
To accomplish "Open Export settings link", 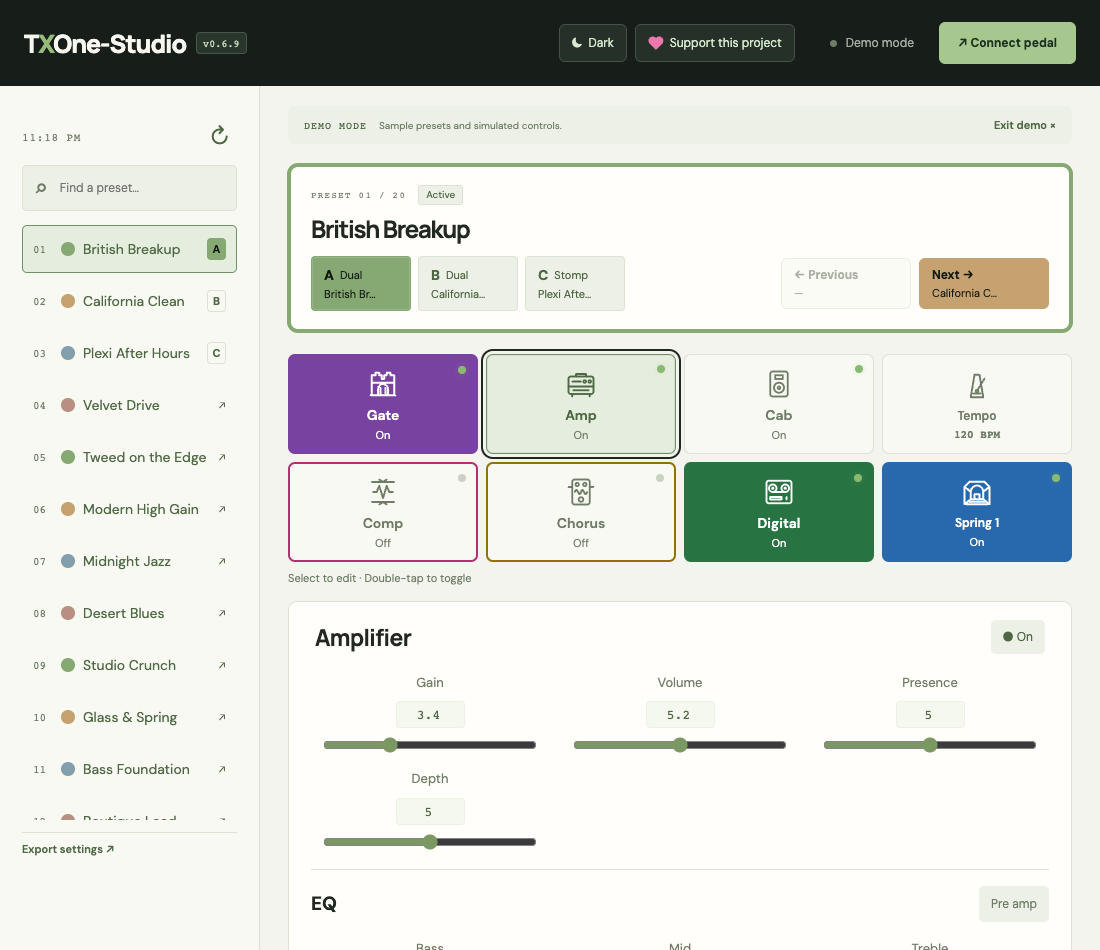I will point(68,849).
